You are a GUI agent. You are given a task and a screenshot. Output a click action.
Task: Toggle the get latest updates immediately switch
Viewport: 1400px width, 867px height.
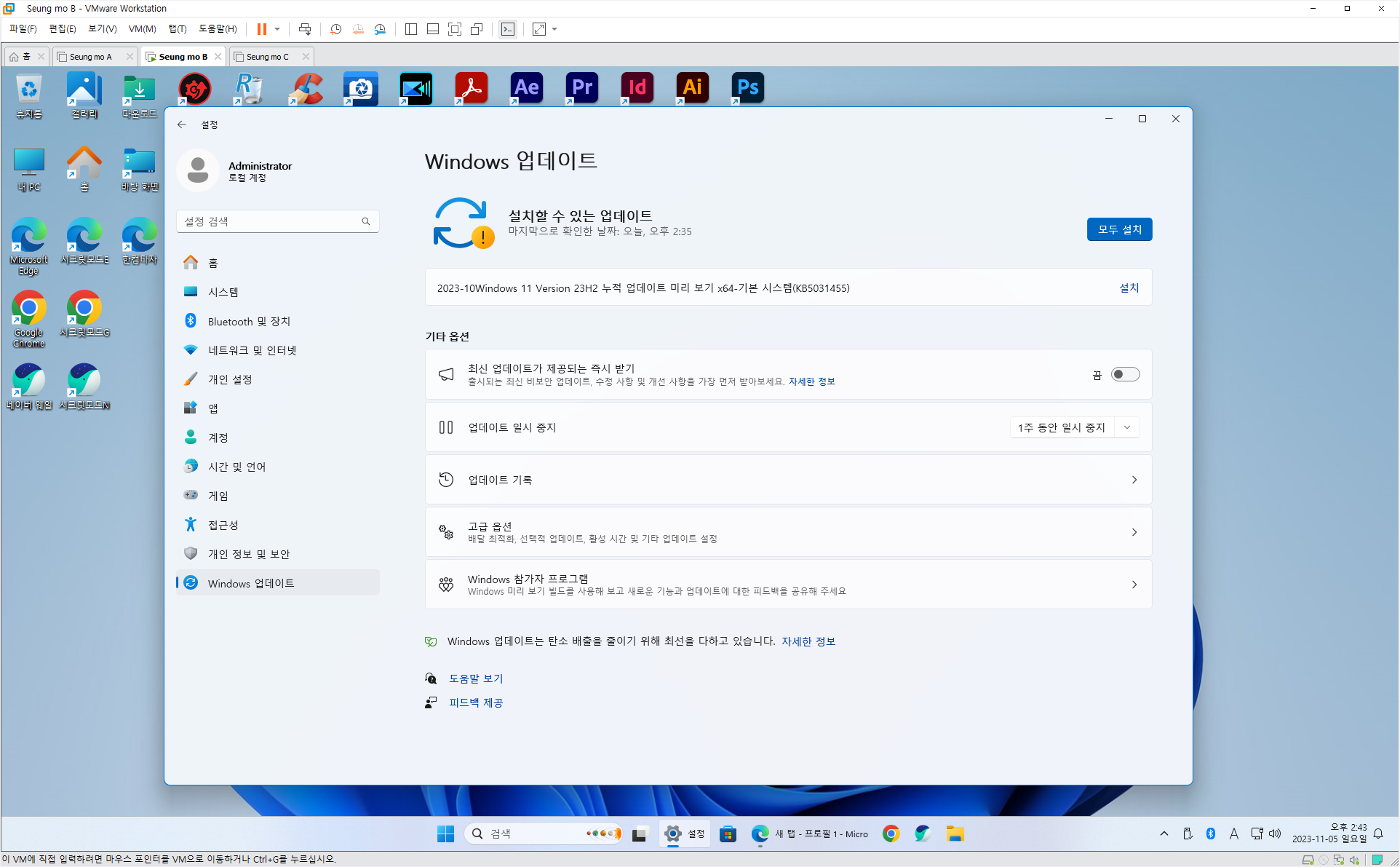(x=1125, y=374)
